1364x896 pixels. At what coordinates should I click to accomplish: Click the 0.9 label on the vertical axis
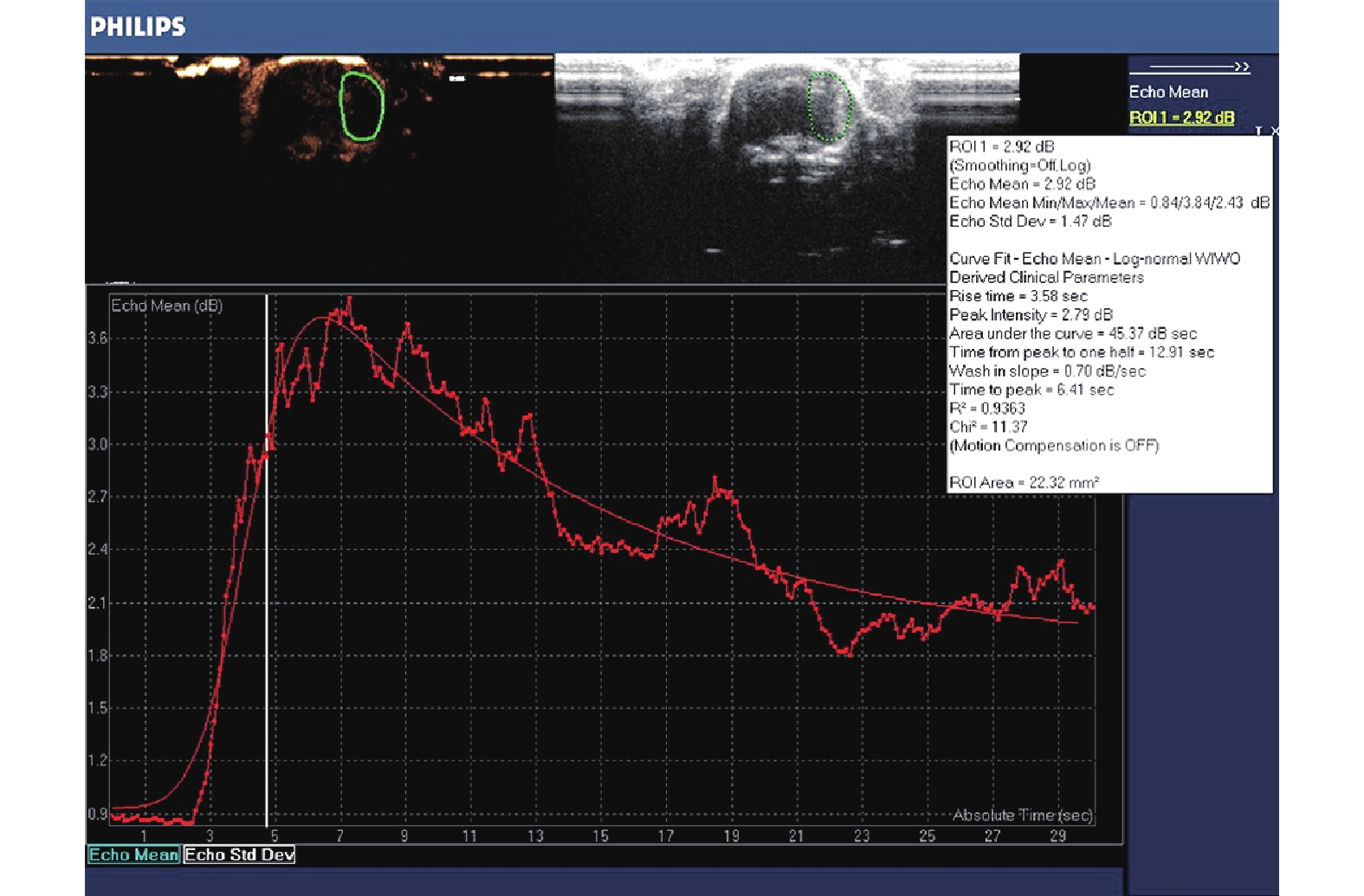click(98, 814)
